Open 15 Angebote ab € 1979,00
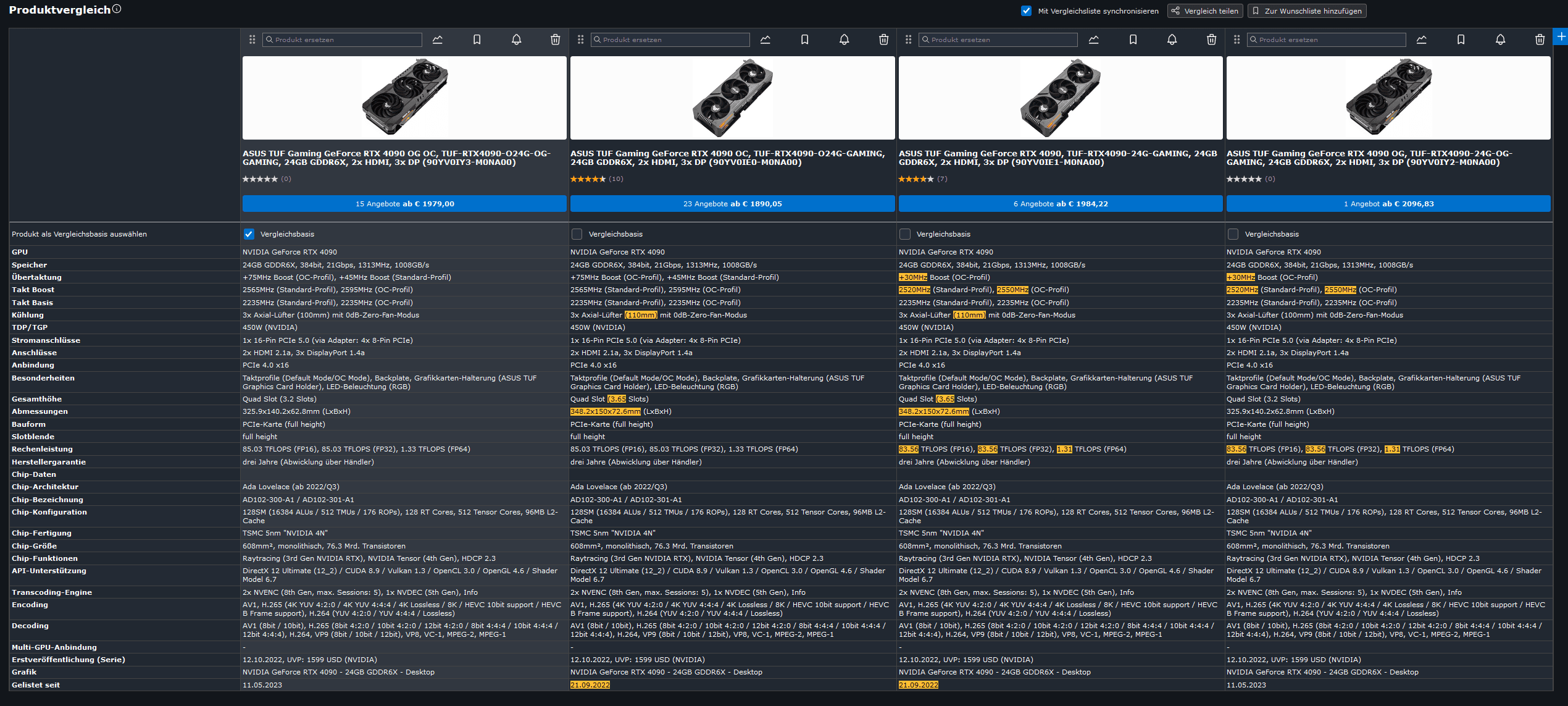The width and height of the screenshot is (1568, 706). point(404,204)
